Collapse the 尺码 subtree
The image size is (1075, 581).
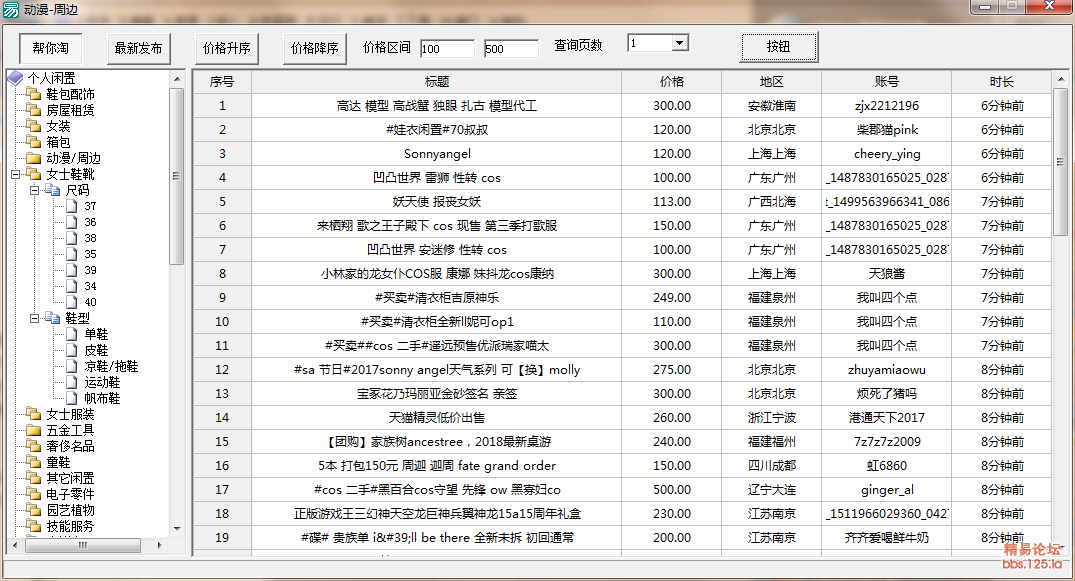pyautogui.click(x=34, y=190)
